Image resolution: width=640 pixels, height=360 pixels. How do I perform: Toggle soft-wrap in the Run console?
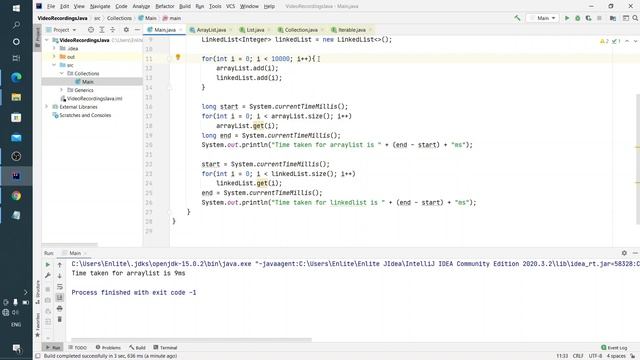tap(60, 287)
